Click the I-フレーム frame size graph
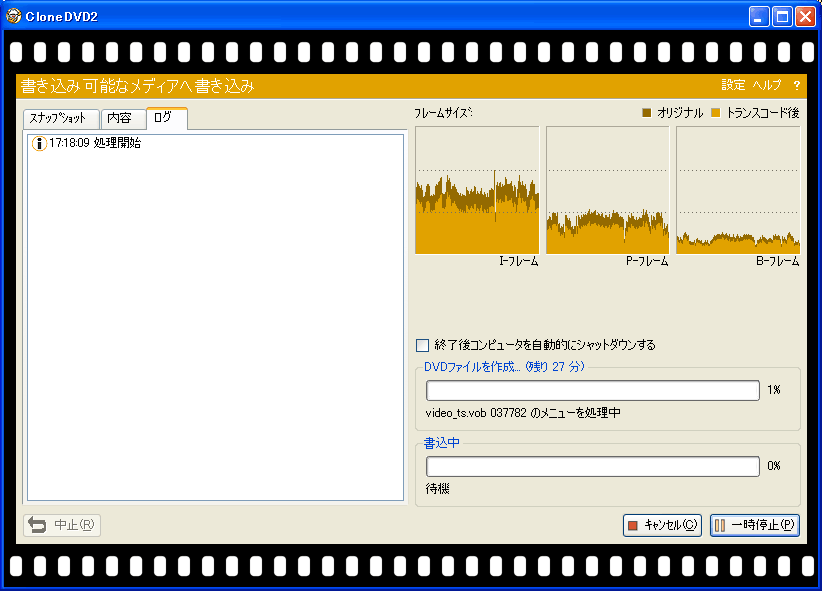This screenshot has height=591, width=822. tap(477, 190)
